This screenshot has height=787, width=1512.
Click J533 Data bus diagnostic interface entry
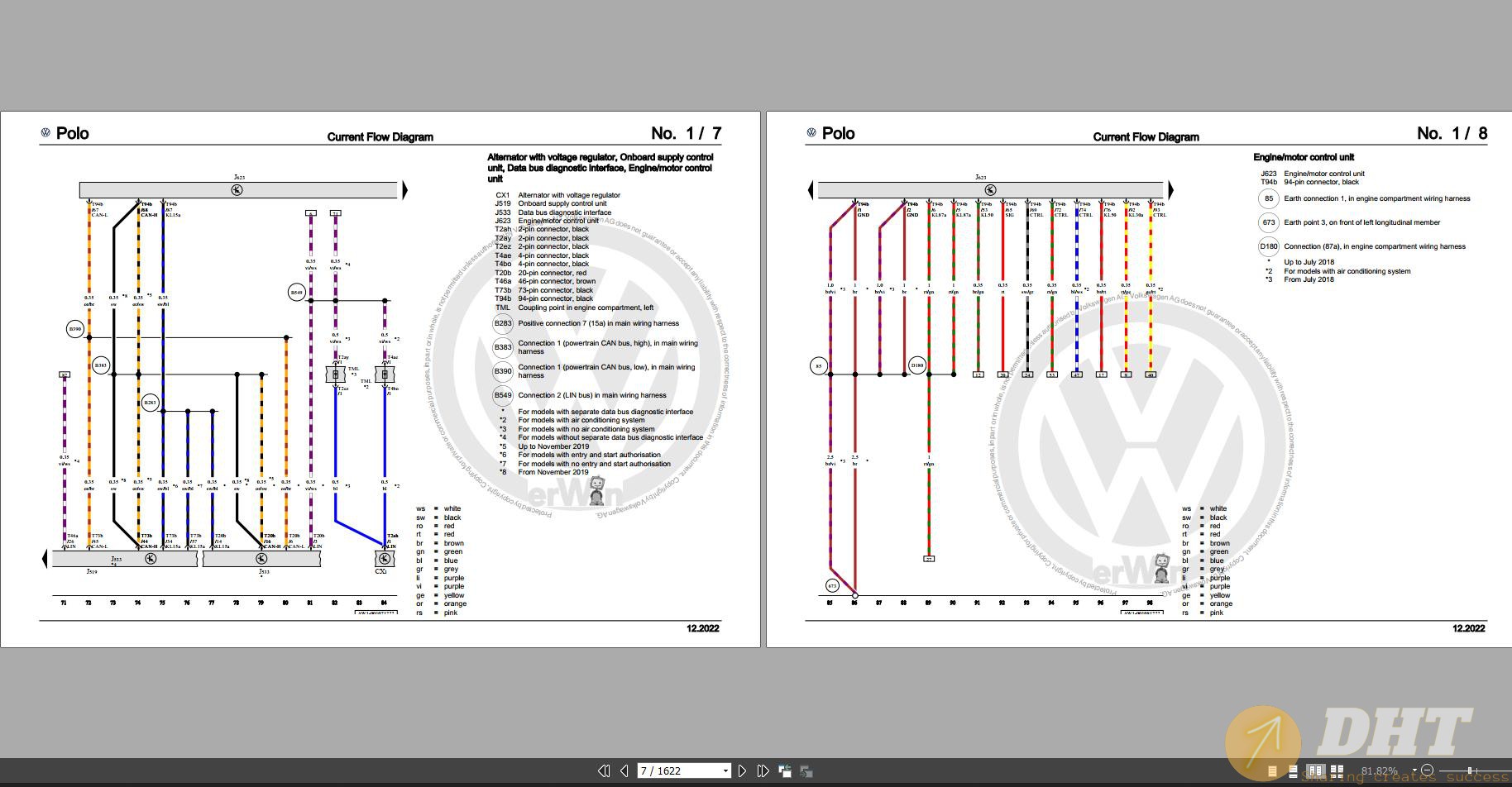coord(553,212)
